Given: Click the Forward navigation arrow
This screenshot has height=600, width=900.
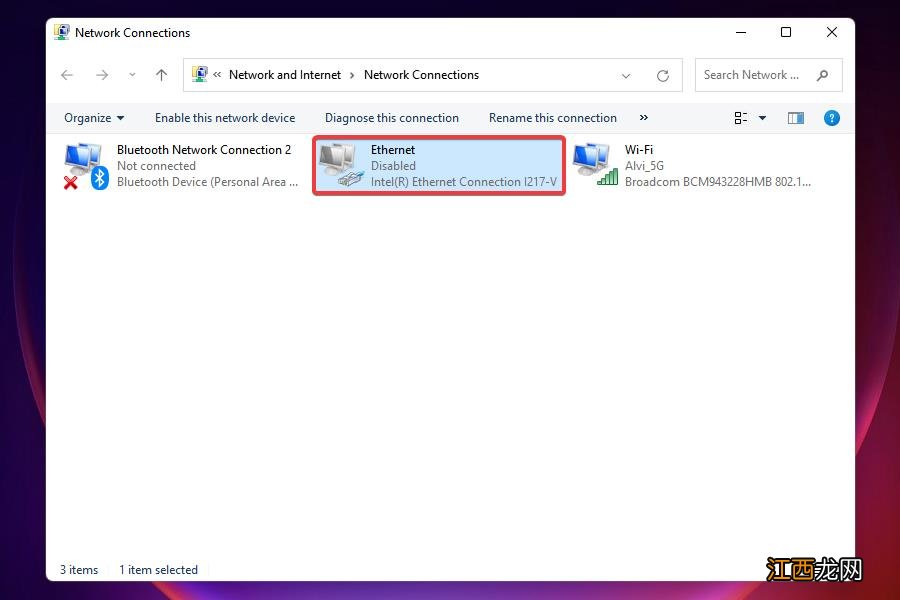Looking at the screenshot, I should click(x=101, y=75).
